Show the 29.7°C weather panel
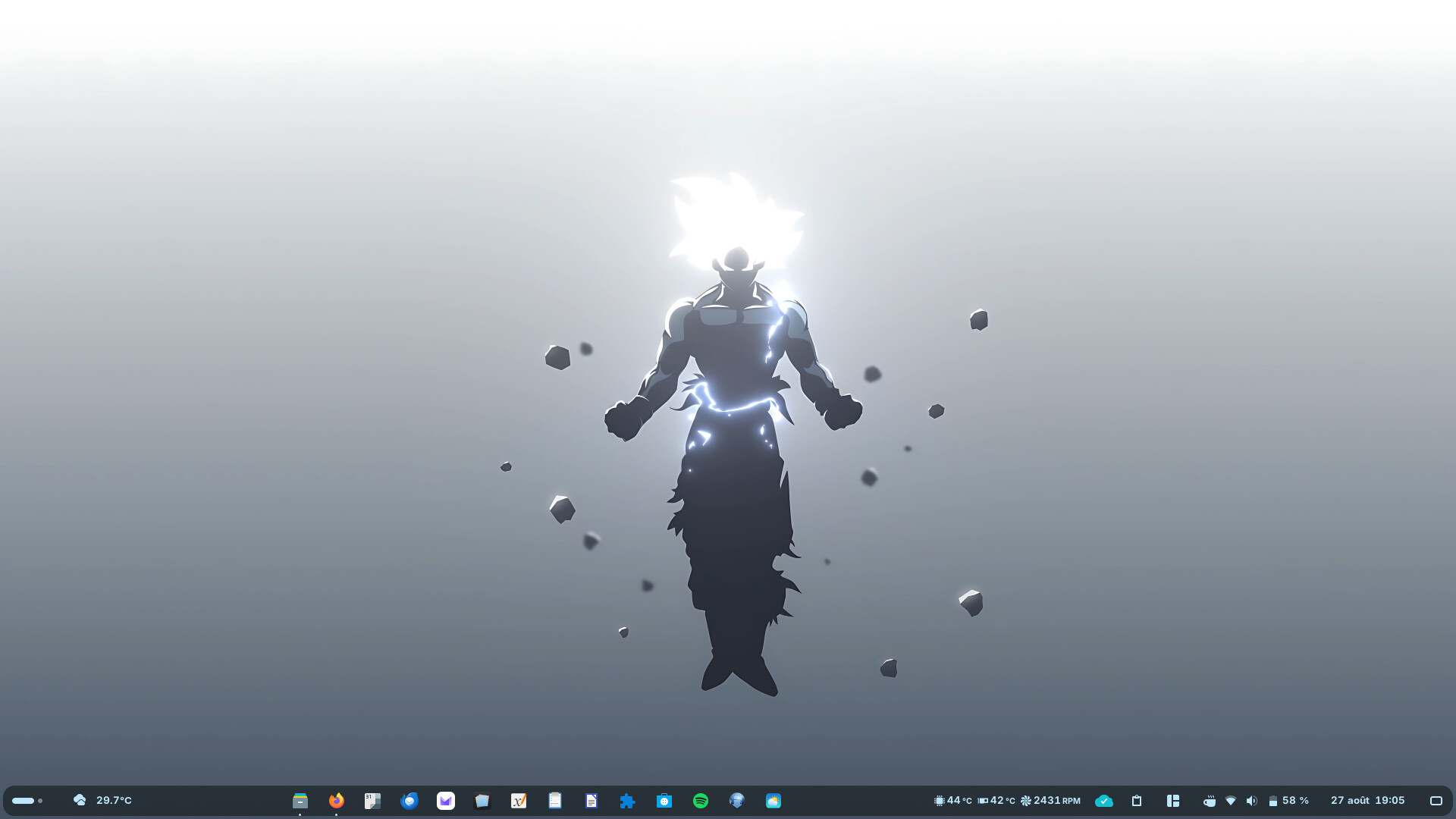Image resolution: width=1456 pixels, height=819 pixels. 102,801
